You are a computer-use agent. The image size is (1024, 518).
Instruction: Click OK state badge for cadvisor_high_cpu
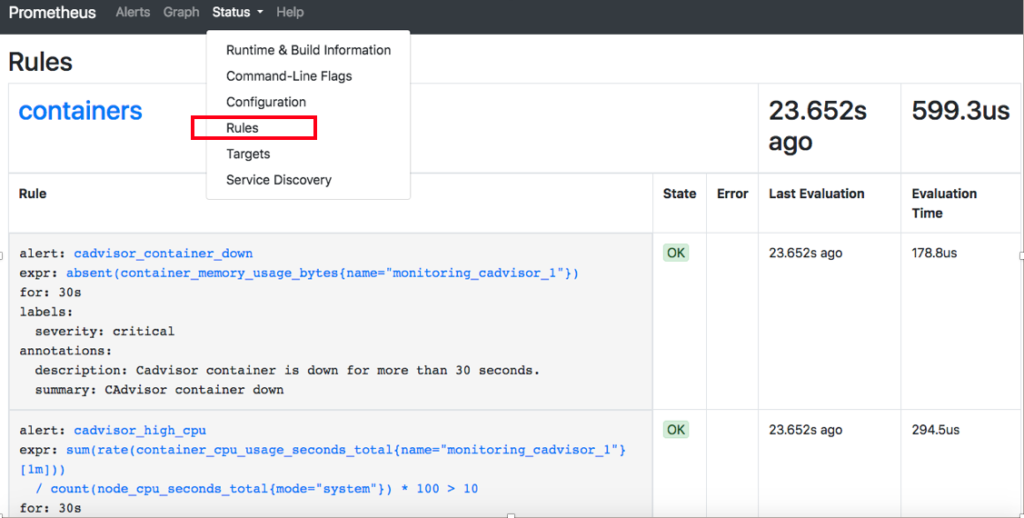pyautogui.click(x=676, y=430)
